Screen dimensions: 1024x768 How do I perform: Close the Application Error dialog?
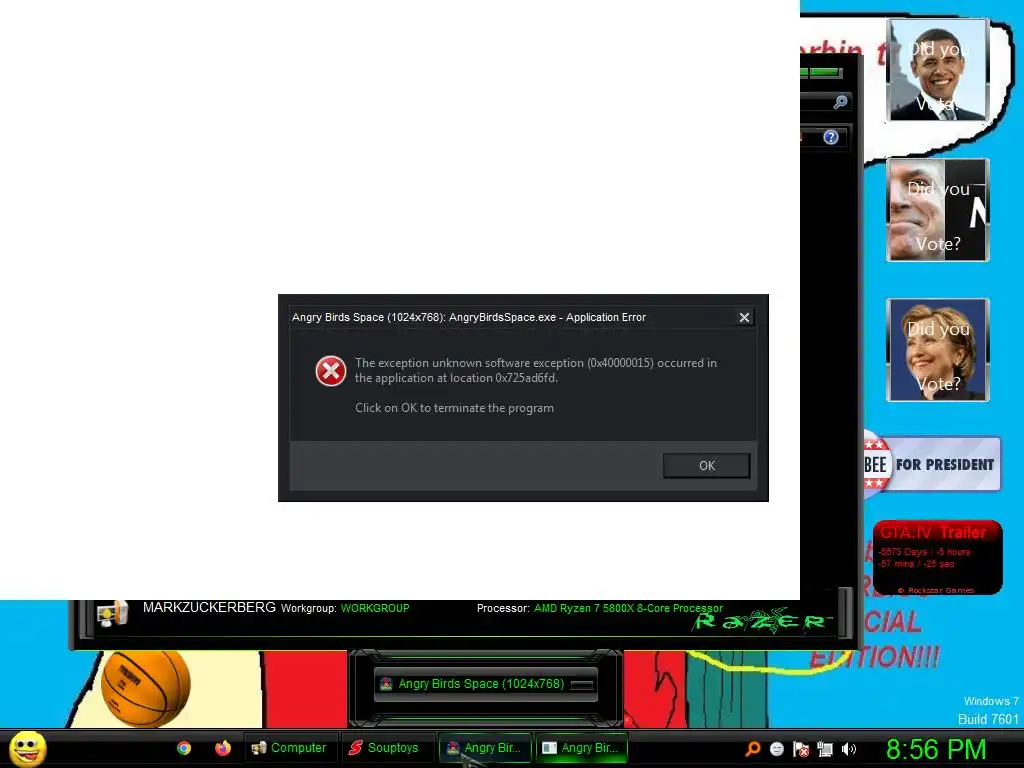(x=744, y=317)
